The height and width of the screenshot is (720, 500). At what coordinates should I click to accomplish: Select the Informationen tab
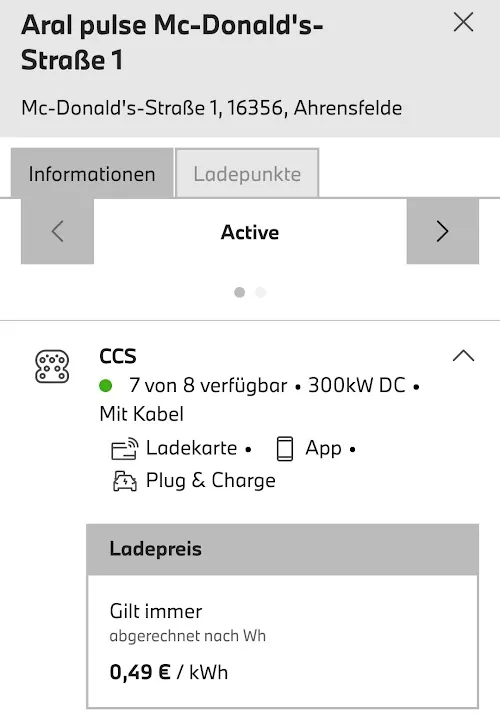92,173
